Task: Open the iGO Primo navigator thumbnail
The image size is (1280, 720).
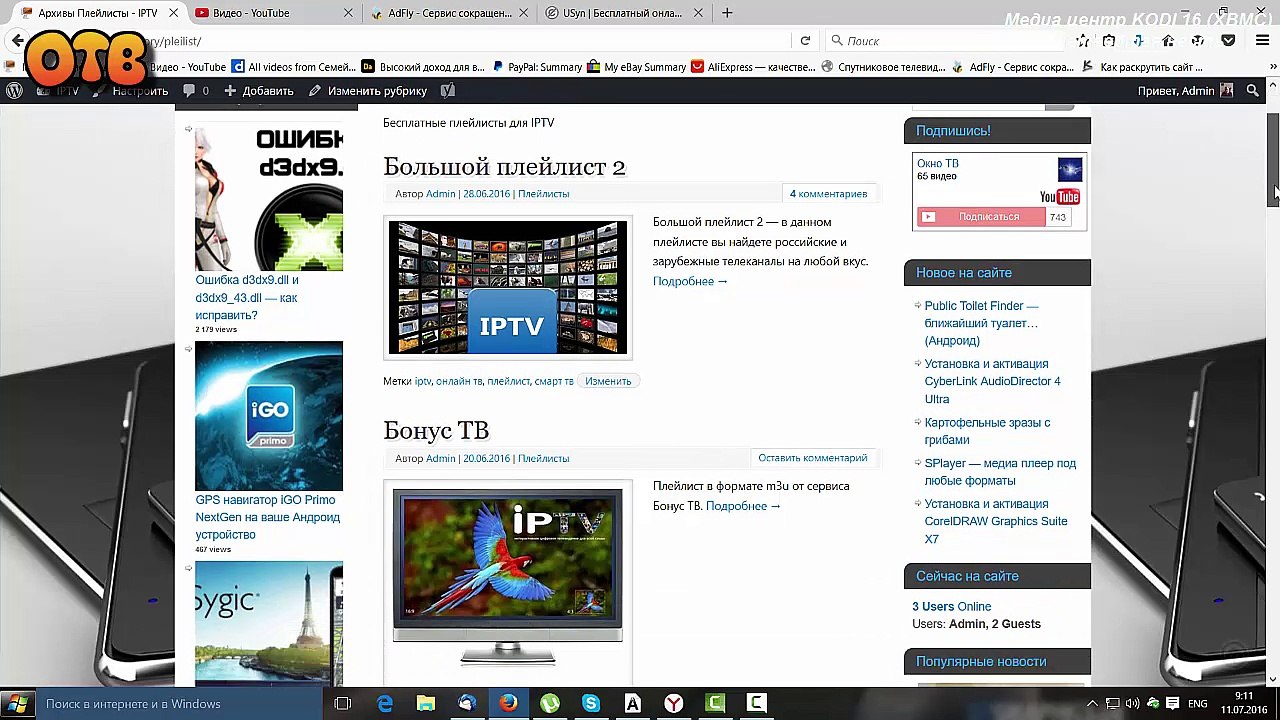Action: [x=269, y=416]
